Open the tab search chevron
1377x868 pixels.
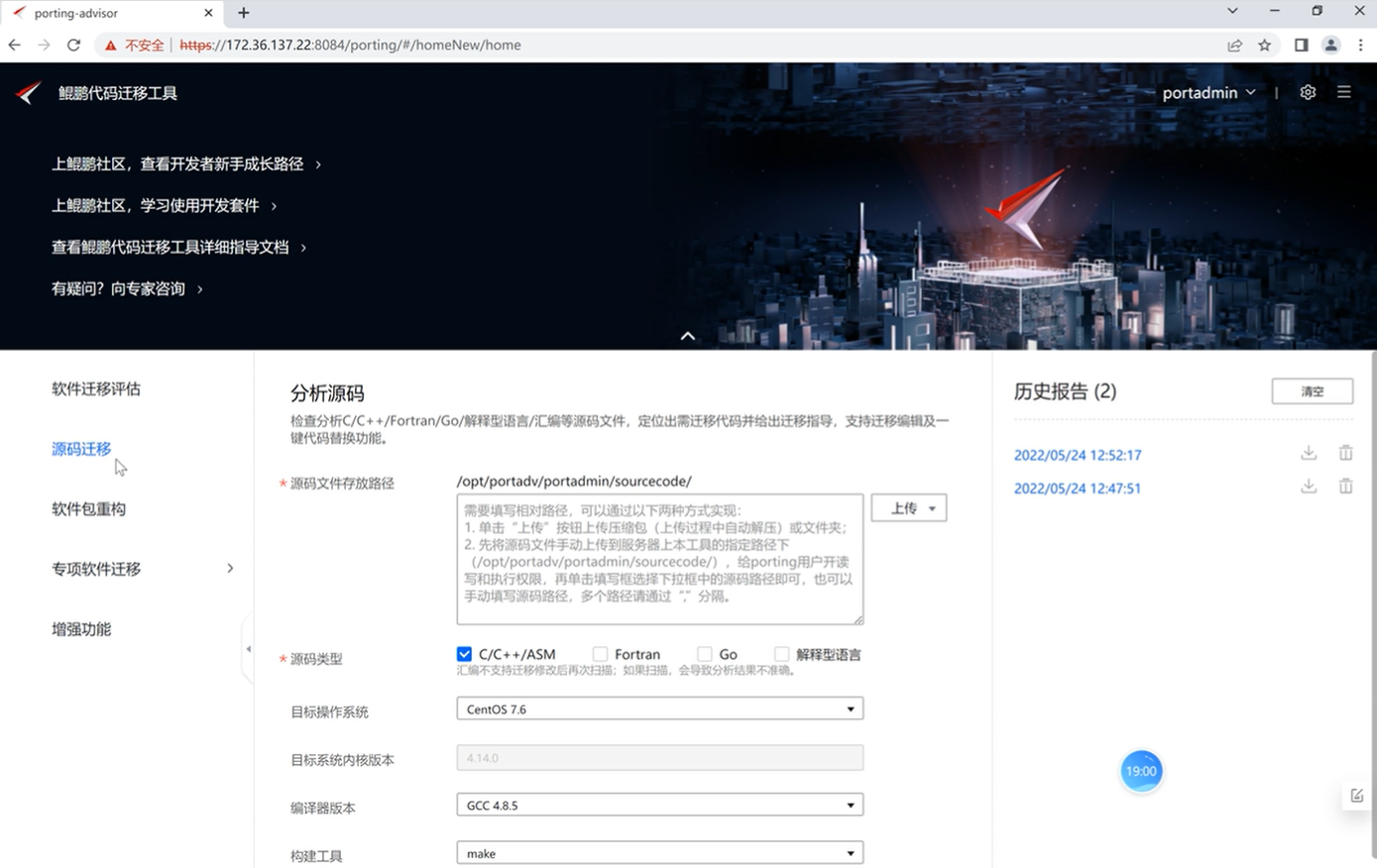(1232, 11)
